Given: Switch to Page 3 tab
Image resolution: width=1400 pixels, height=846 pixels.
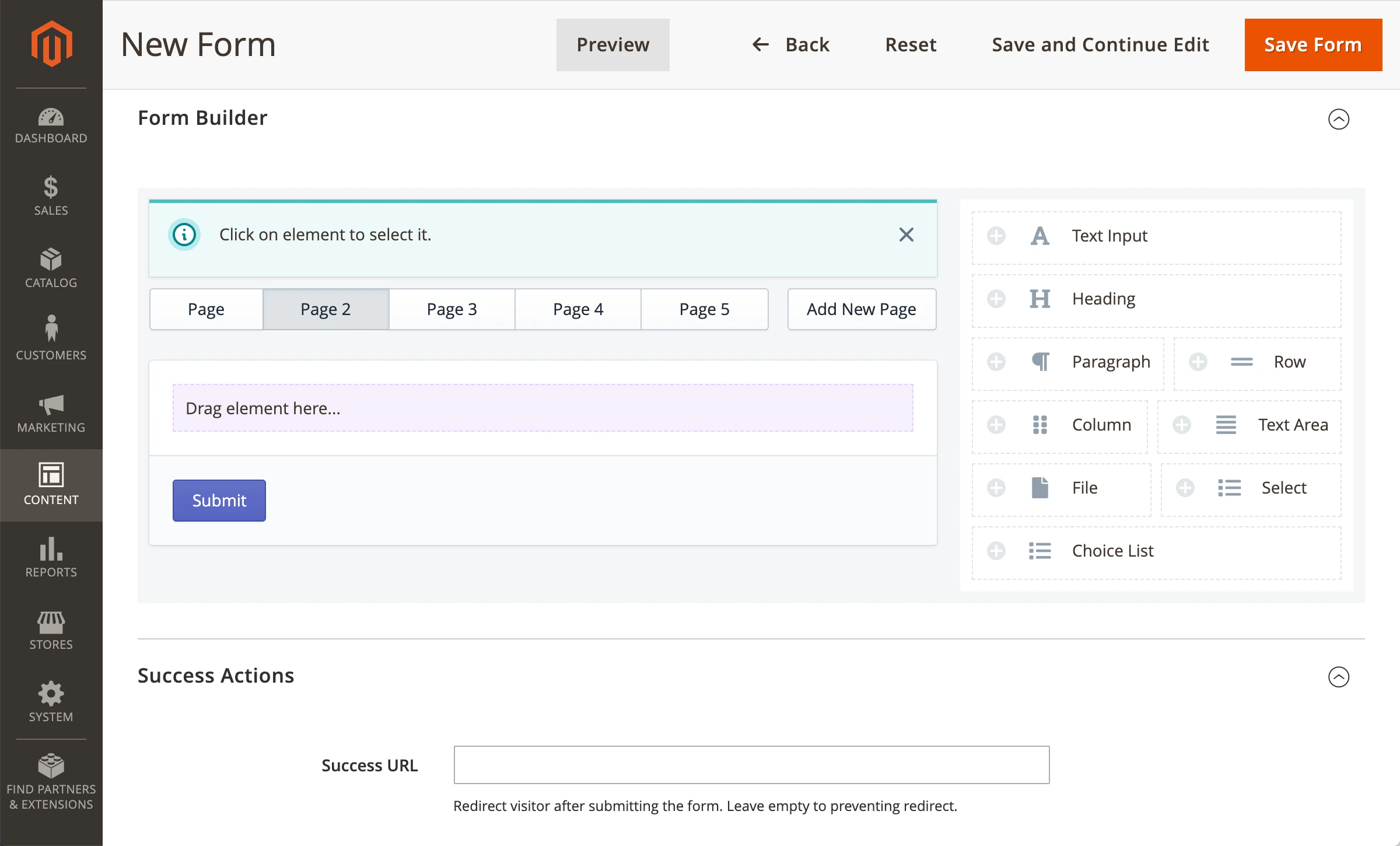Looking at the screenshot, I should (x=452, y=309).
